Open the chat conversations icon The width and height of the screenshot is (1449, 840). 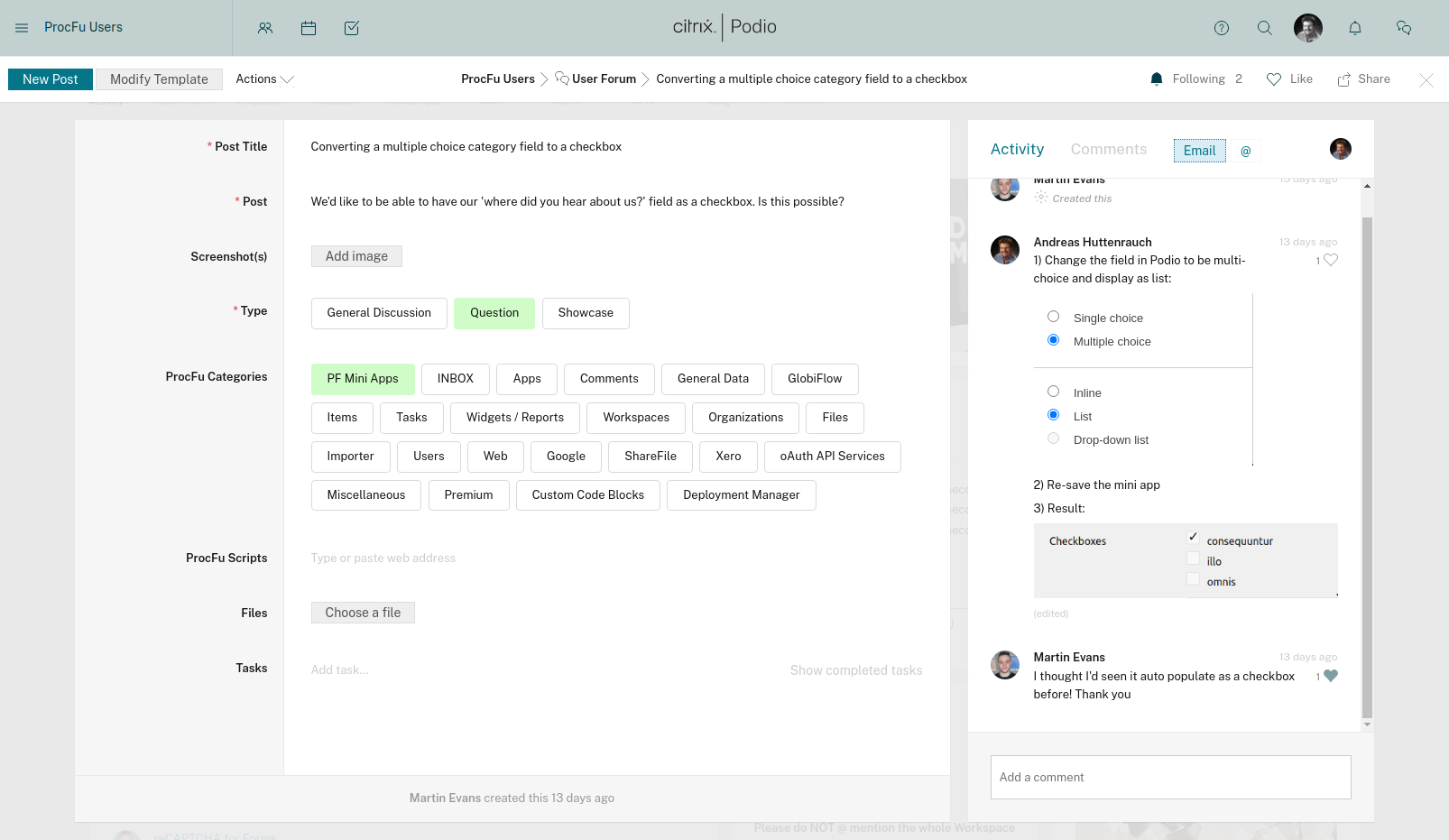(x=1404, y=28)
